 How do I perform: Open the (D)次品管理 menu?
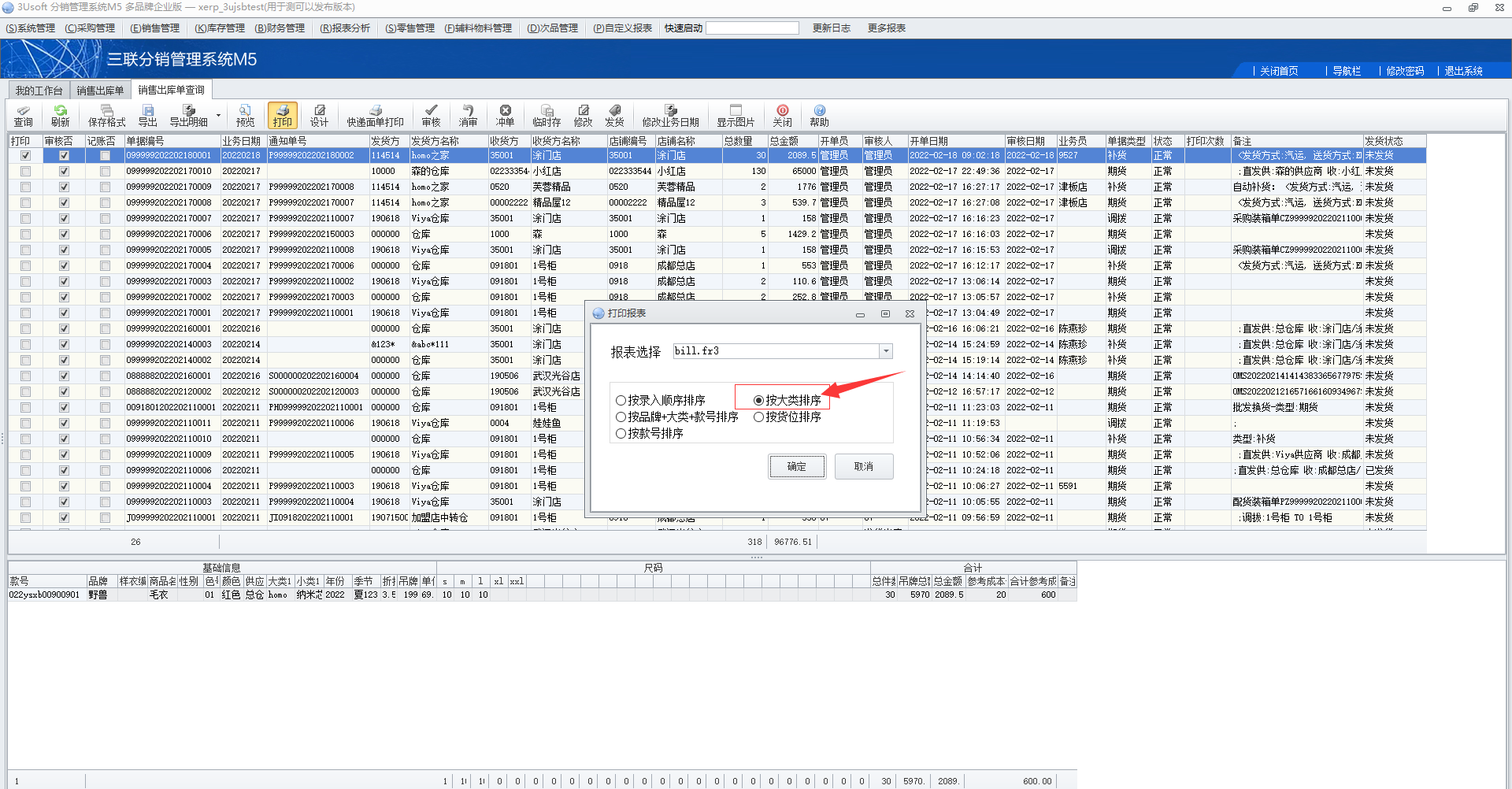[552, 28]
